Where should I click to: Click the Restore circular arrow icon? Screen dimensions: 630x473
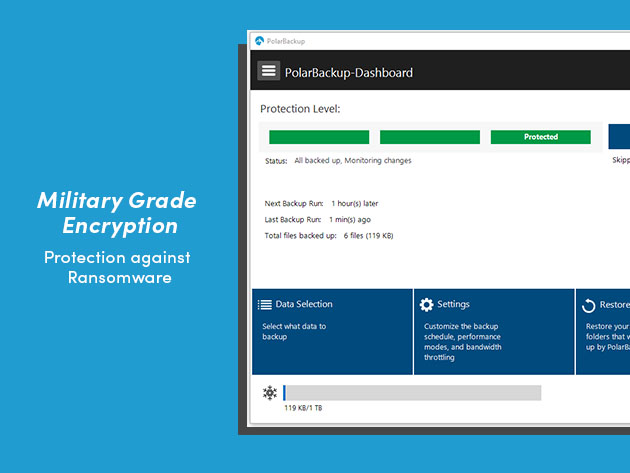pyautogui.click(x=588, y=305)
